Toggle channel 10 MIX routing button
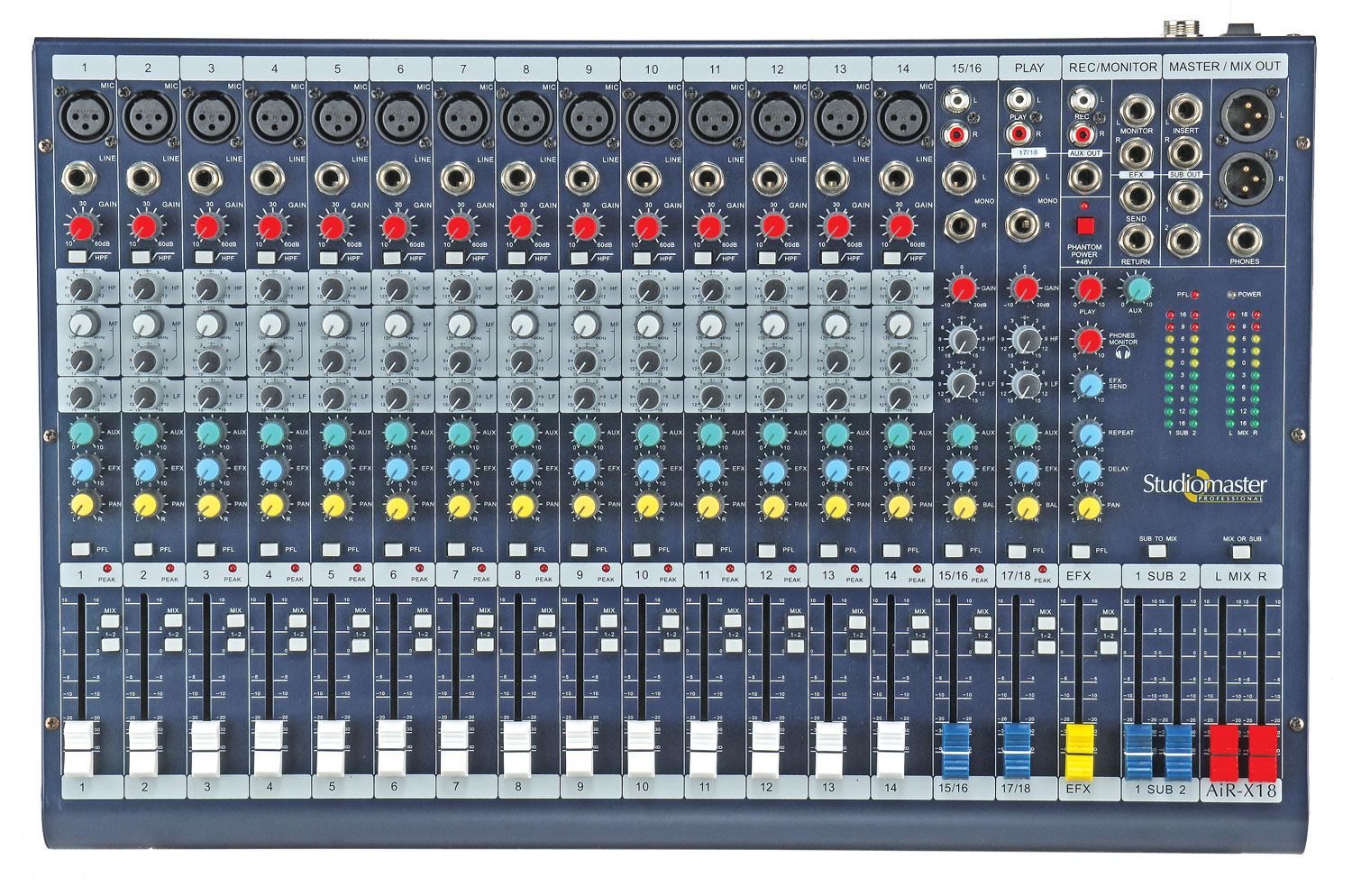The image size is (1352, 896). 671,622
